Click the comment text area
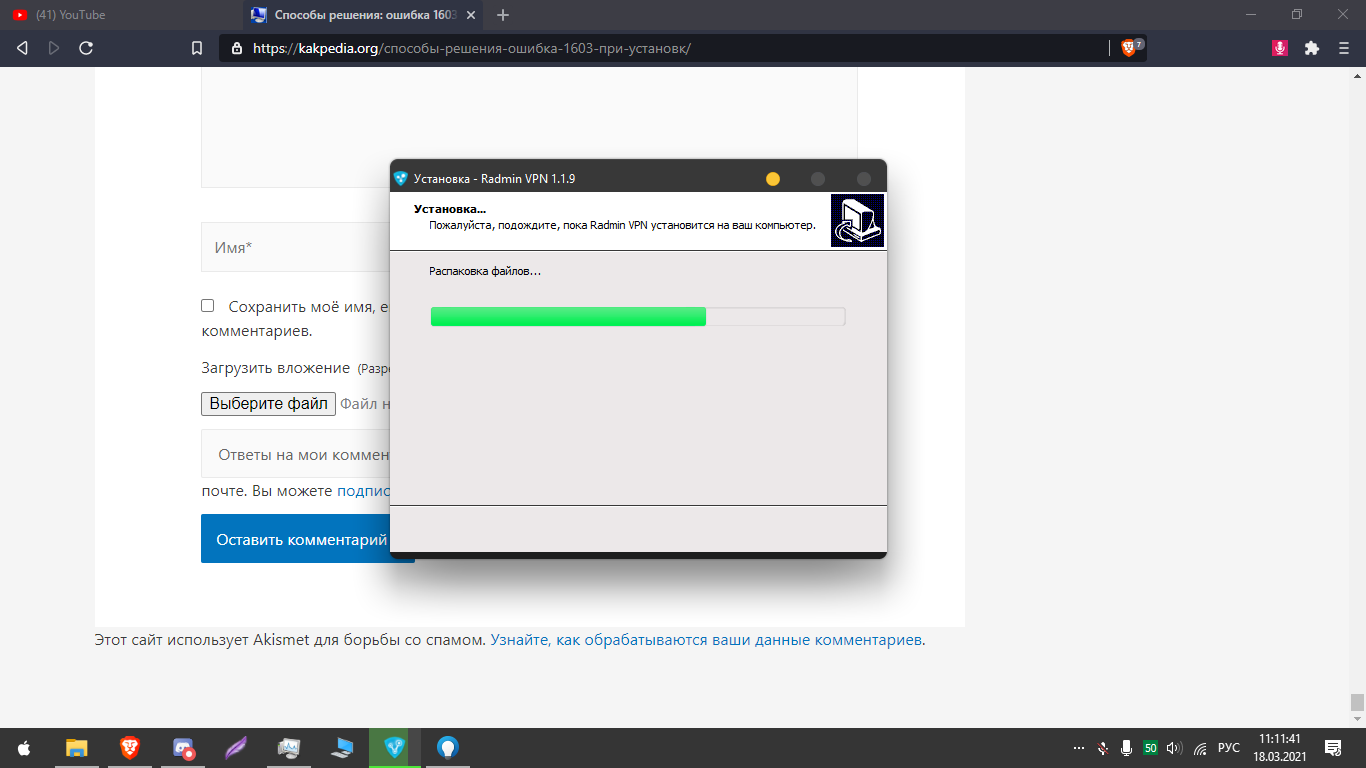Screen dimensions: 1366x768 click(x=529, y=127)
